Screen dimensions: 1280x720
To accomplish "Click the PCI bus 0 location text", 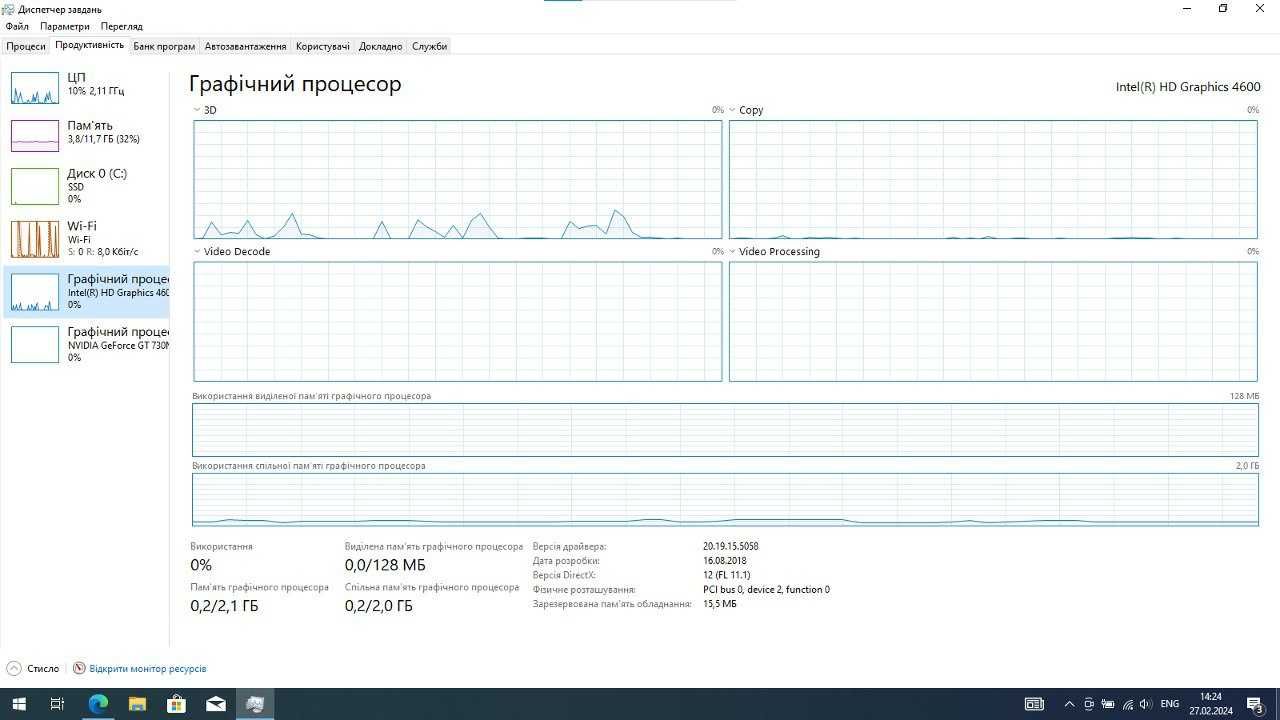I will pyautogui.click(x=766, y=589).
